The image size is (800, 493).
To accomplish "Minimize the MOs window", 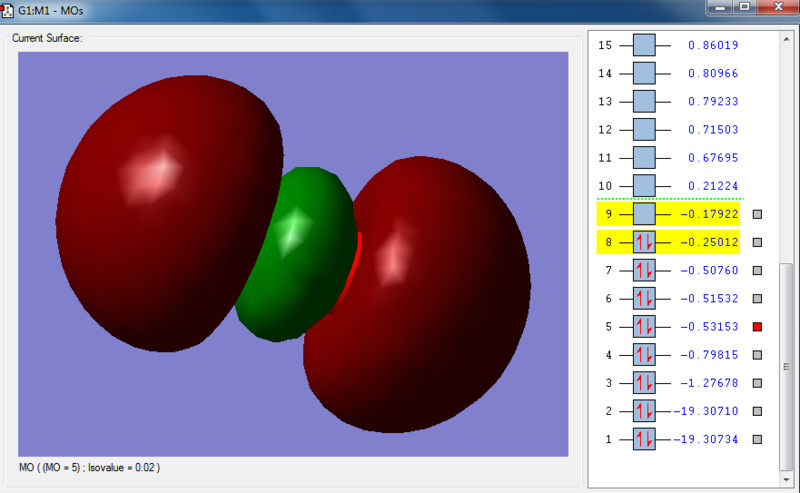I will tap(720, 7).
